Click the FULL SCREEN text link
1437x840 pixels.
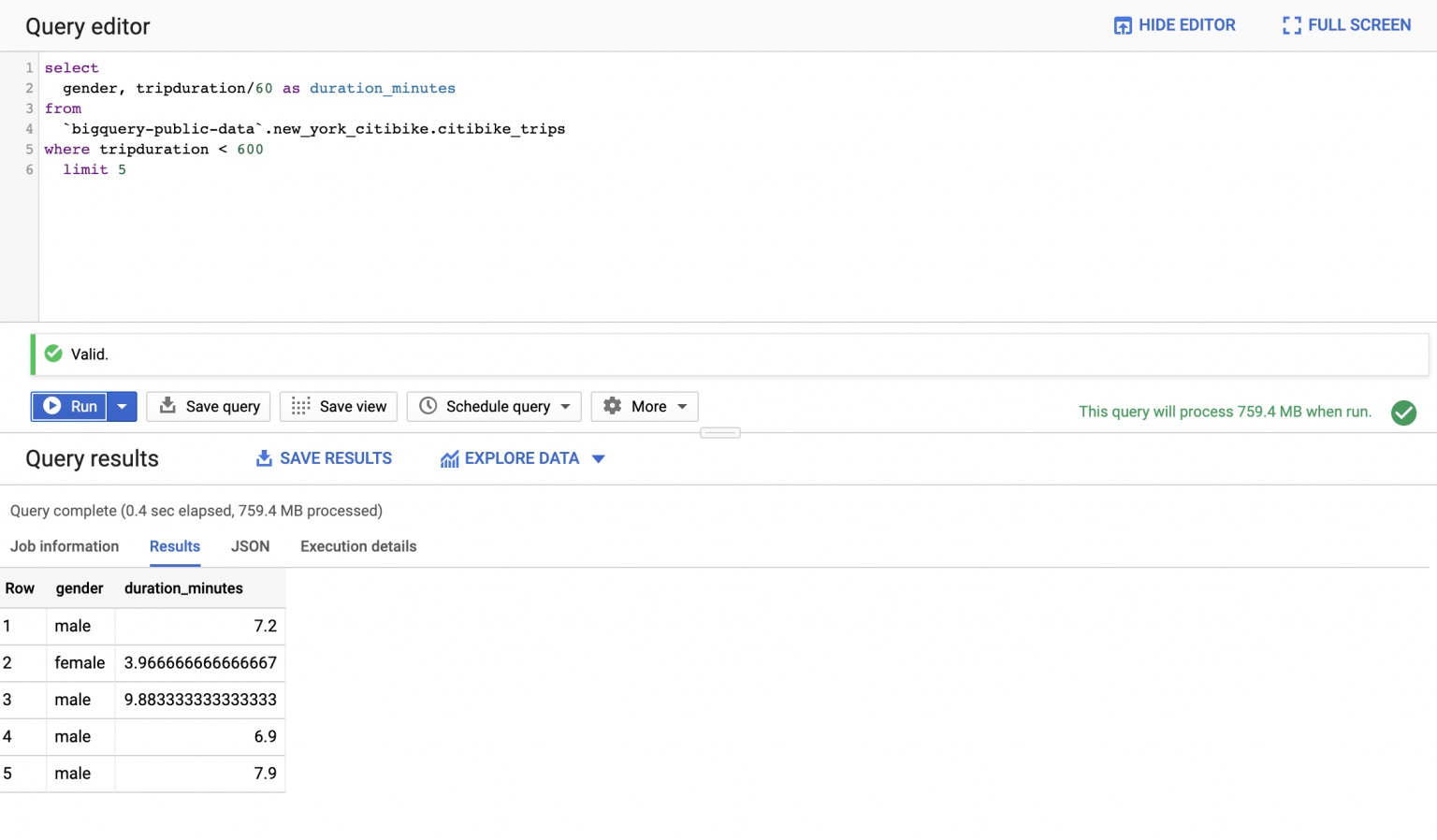tap(1359, 25)
